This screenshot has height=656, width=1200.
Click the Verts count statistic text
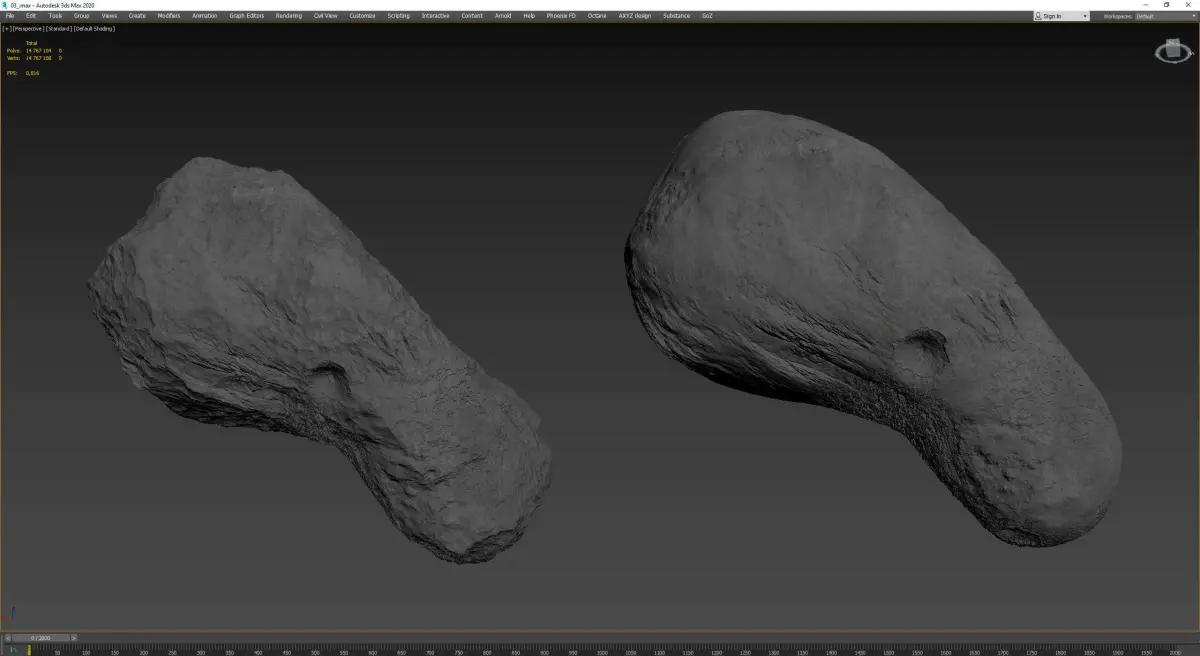(x=33, y=58)
